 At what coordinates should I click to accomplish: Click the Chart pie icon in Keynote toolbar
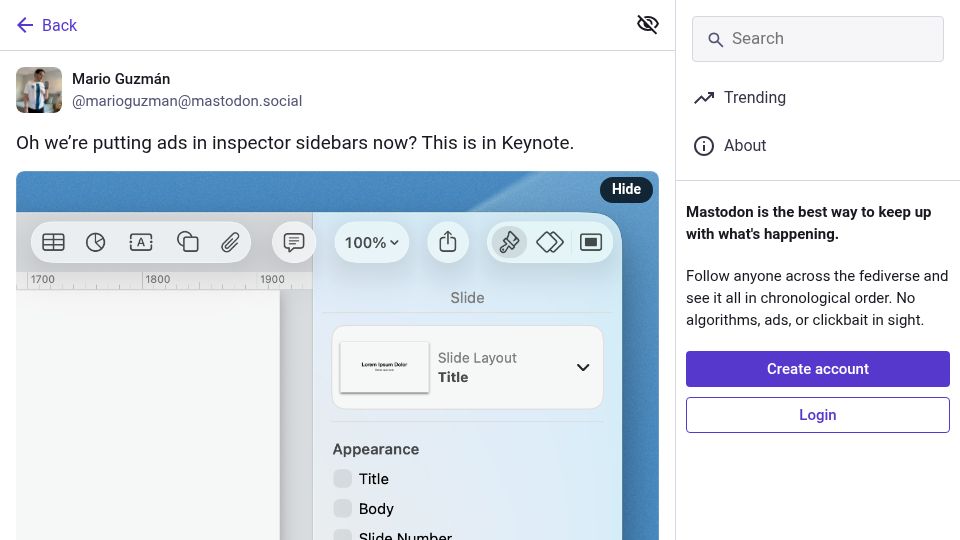(96, 242)
